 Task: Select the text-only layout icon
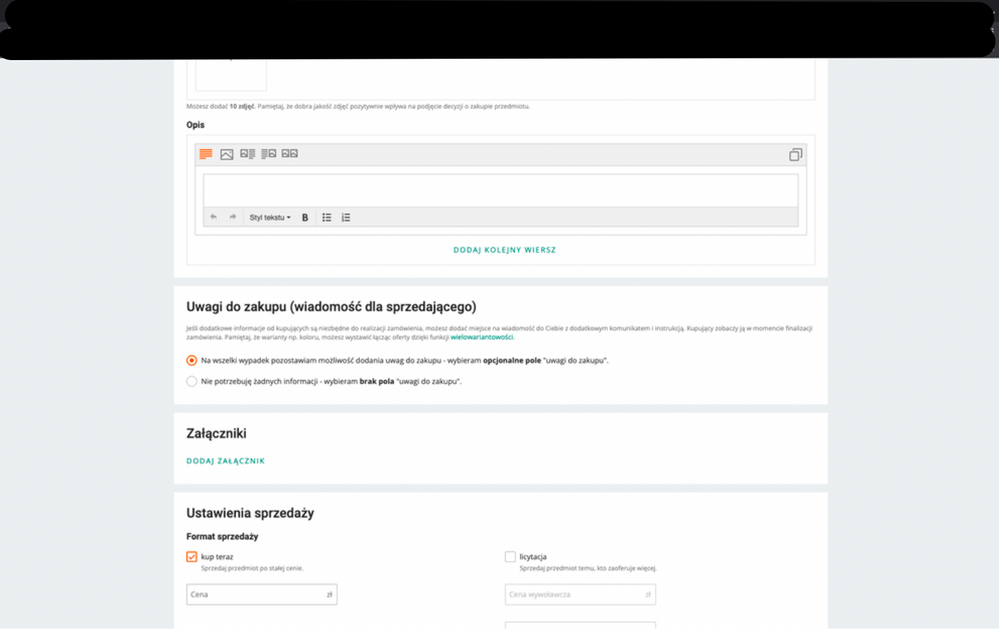coord(206,154)
